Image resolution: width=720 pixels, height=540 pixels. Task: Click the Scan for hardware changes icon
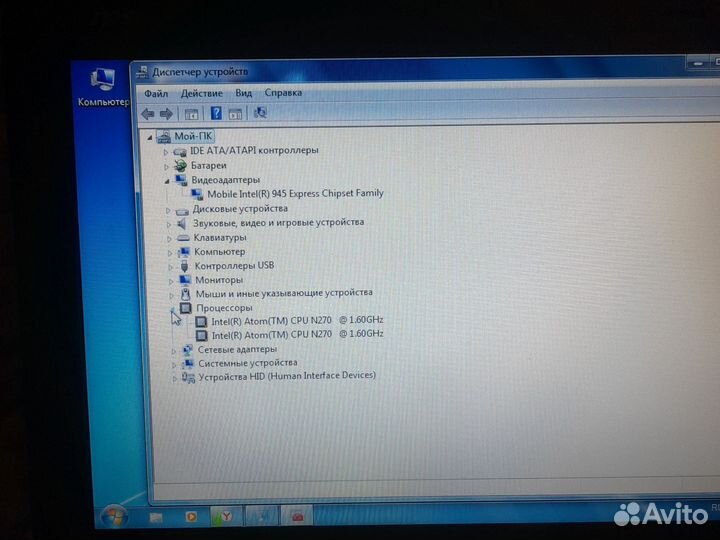pyautogui.click(x=260, y=113)
